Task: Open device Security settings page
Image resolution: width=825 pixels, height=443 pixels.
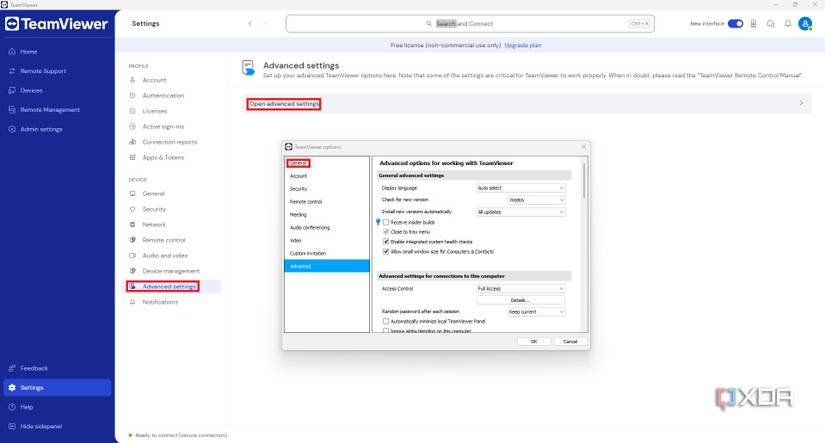Action: pos(154,209)
